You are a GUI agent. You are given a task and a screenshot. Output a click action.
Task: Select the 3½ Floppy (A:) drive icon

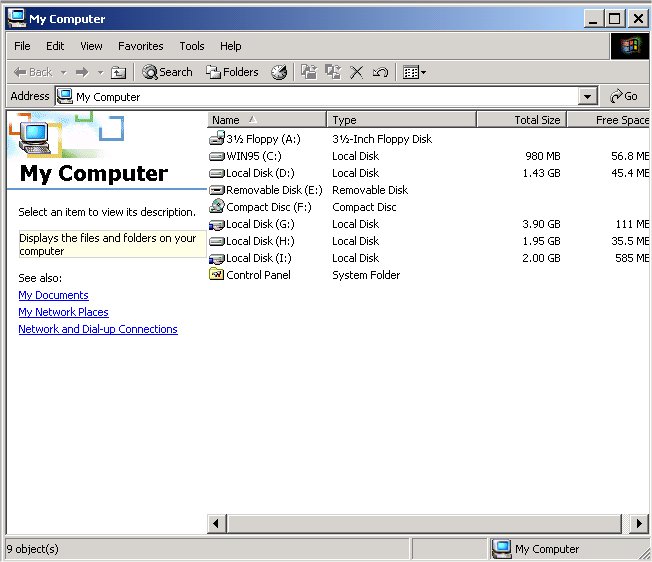point(217,139)
